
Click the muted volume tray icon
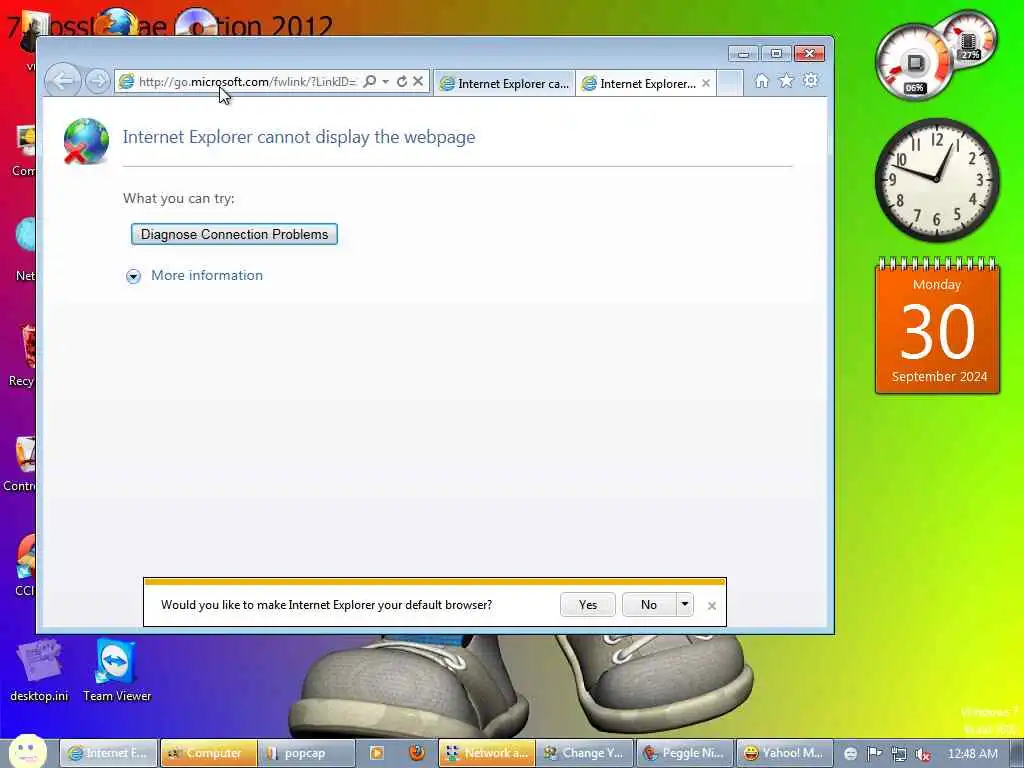pyautogui.click(x=923, y=754)
